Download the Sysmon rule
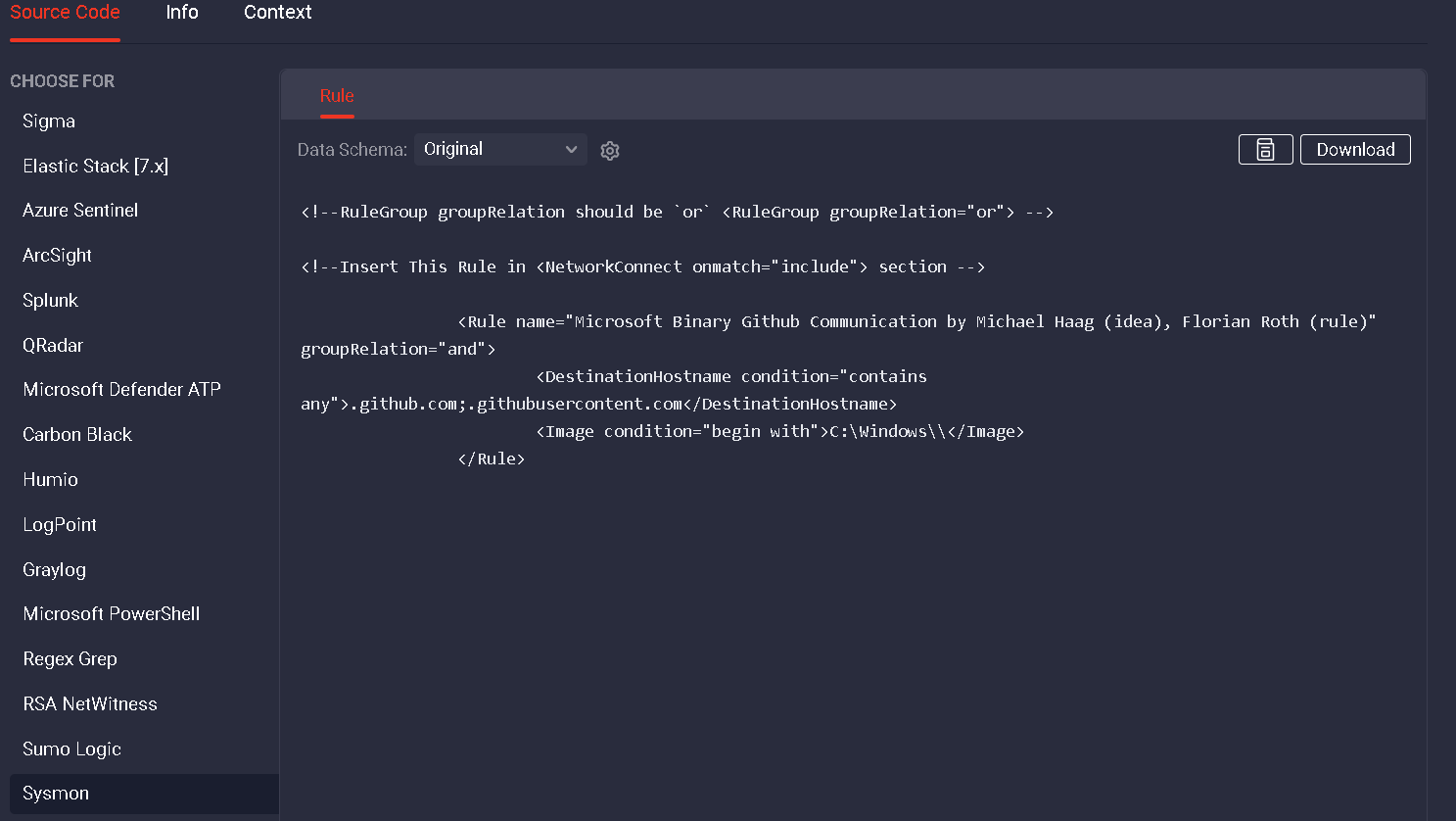The width and height of the screenshot is (1456, 821). (x=1354, y=150)
